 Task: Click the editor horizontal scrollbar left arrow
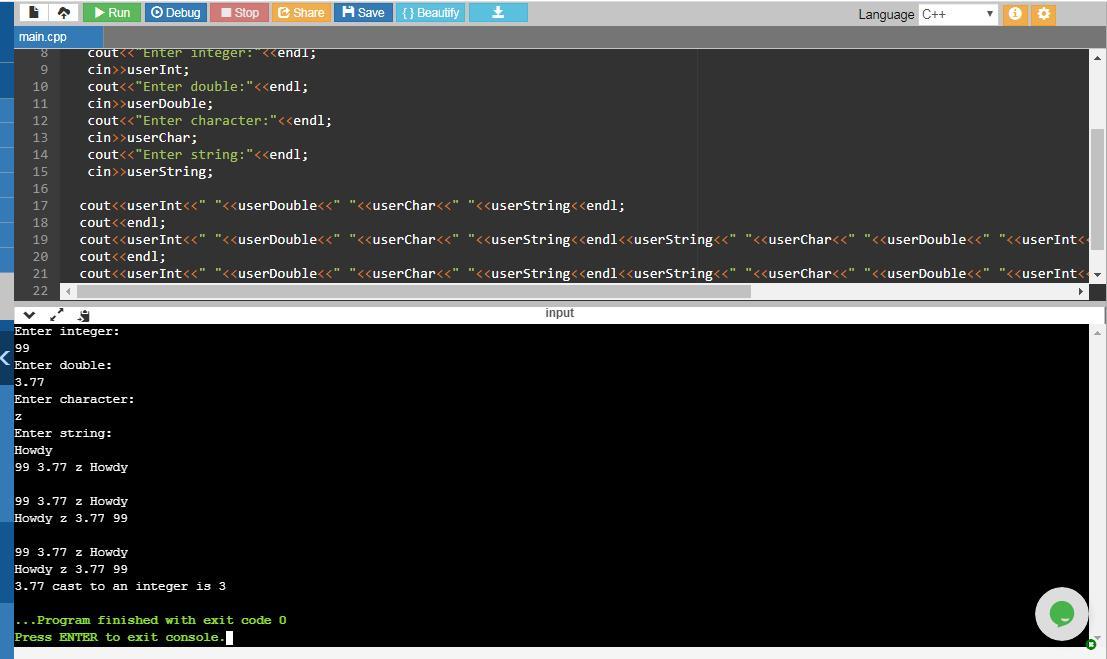coord(68,291)
